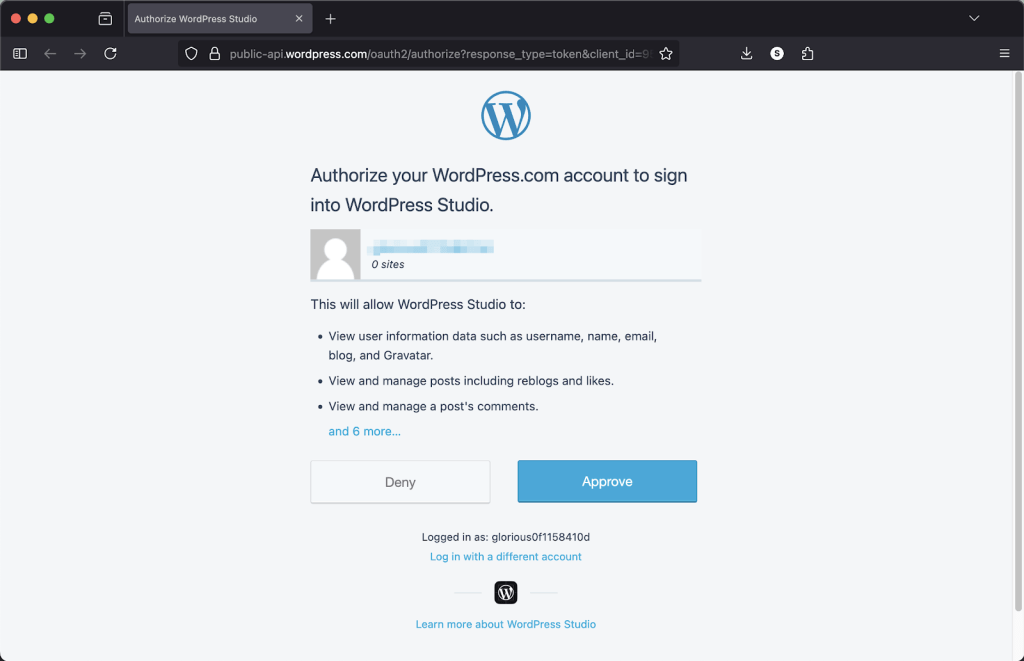Open the hamburger application menu
Viewport: 1024px width, 661px height.
(x=1004, y=53)
